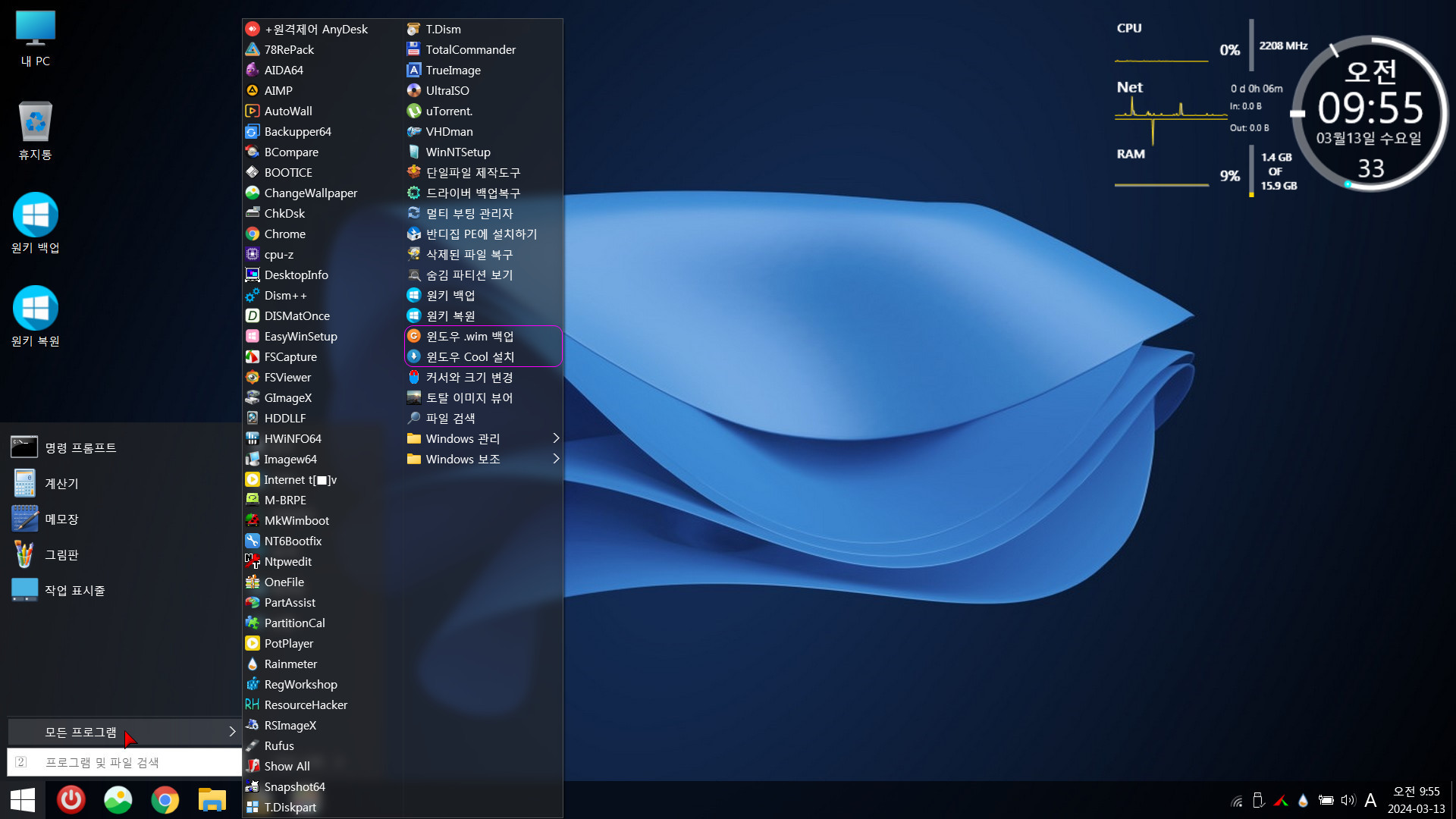Open TrueImage from the menu
The image size is (1456, 819).
click(x=482, y=70)
